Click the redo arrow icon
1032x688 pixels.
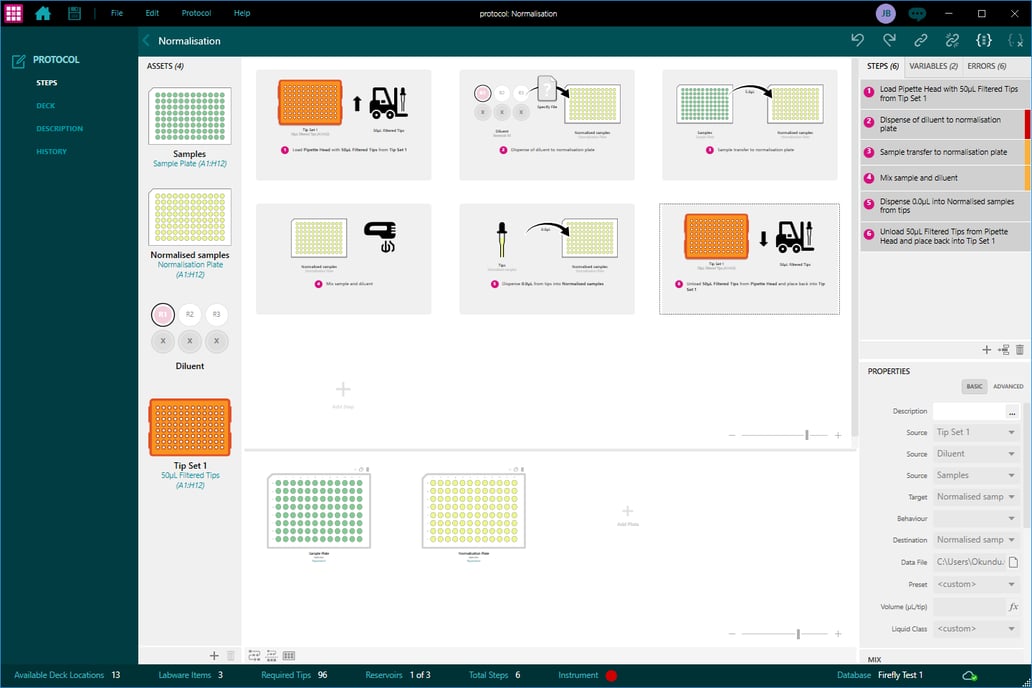(889, 40)
